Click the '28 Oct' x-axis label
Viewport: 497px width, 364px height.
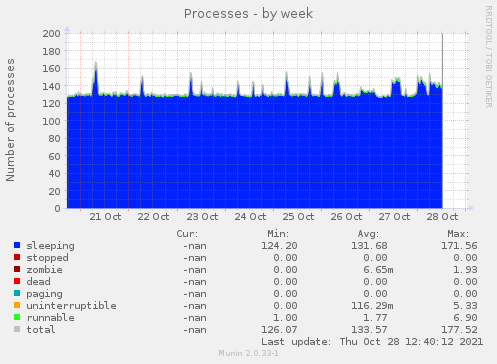pos(442,217)
